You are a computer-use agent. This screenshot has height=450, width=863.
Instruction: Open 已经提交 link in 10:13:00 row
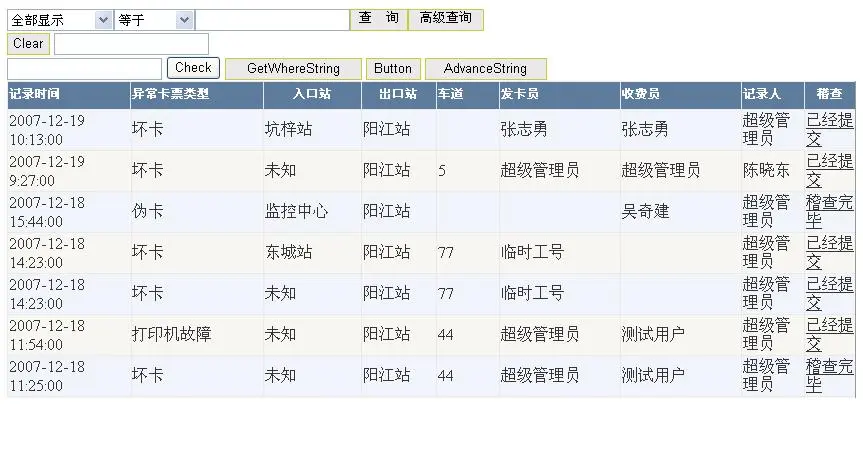(x=829, y=129)
